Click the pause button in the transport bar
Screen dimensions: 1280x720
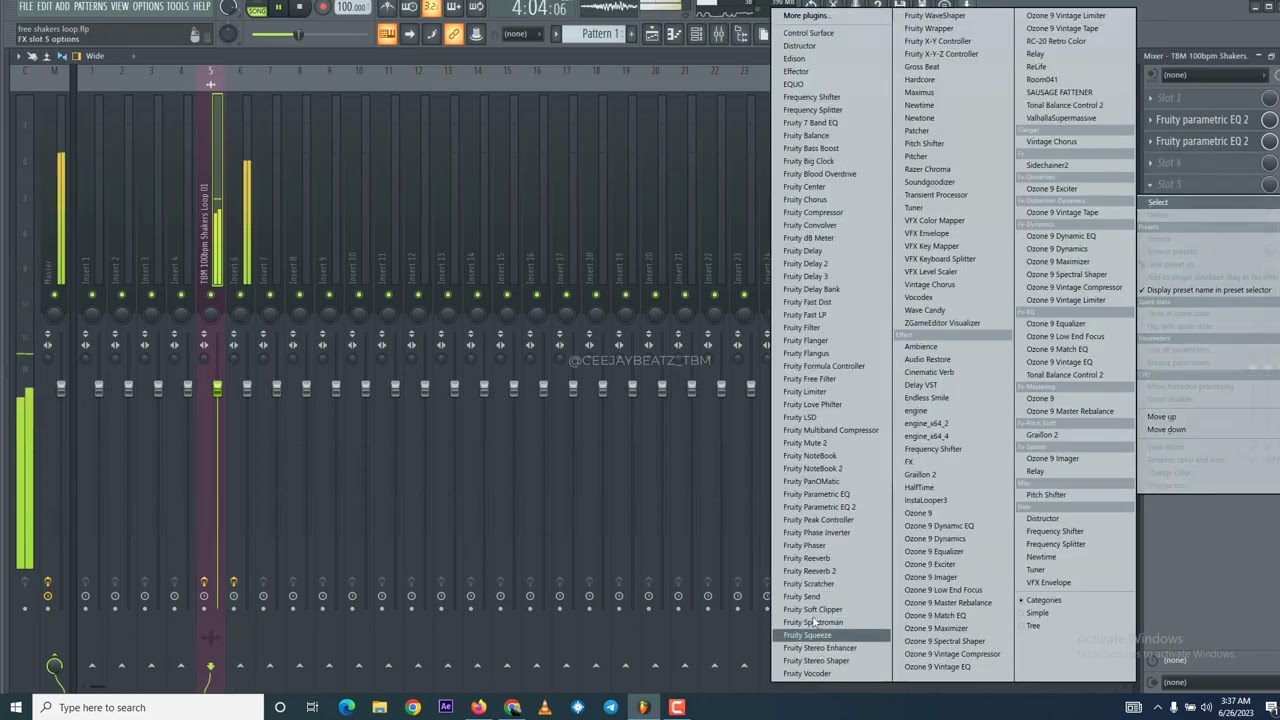[278, 7]
